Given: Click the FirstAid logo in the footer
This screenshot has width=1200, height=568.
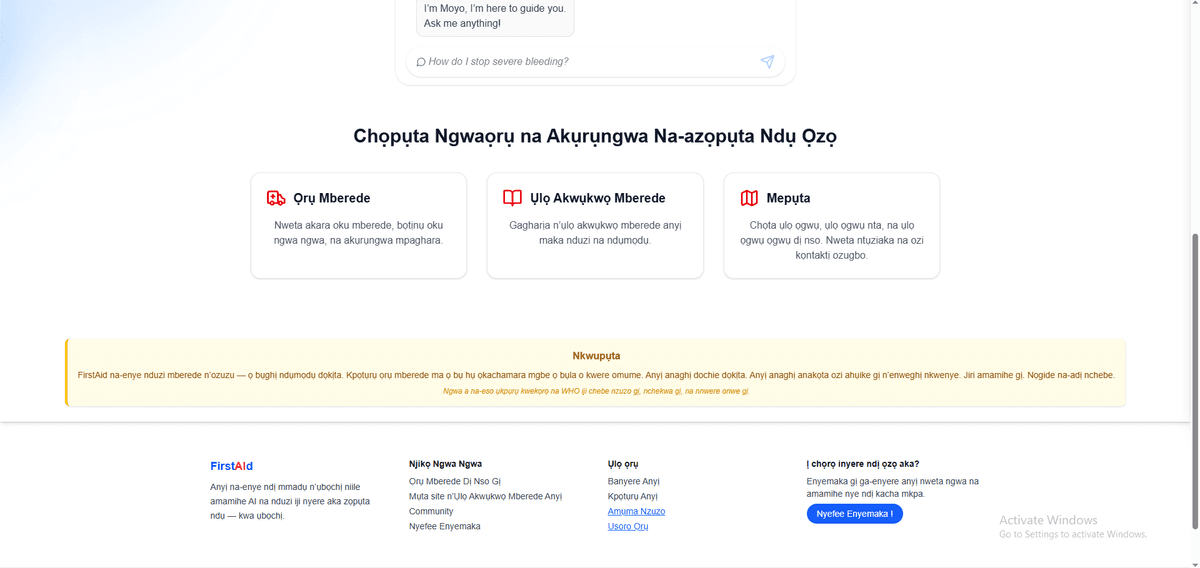Looking at the screenshot, I should pos(231,466).
